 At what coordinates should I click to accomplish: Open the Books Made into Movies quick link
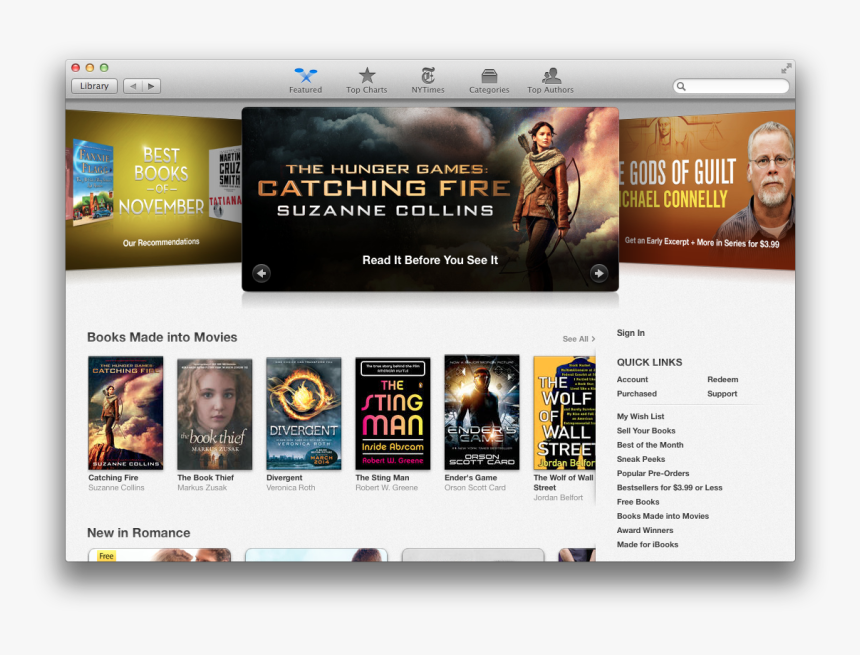[x=663, y=516]
